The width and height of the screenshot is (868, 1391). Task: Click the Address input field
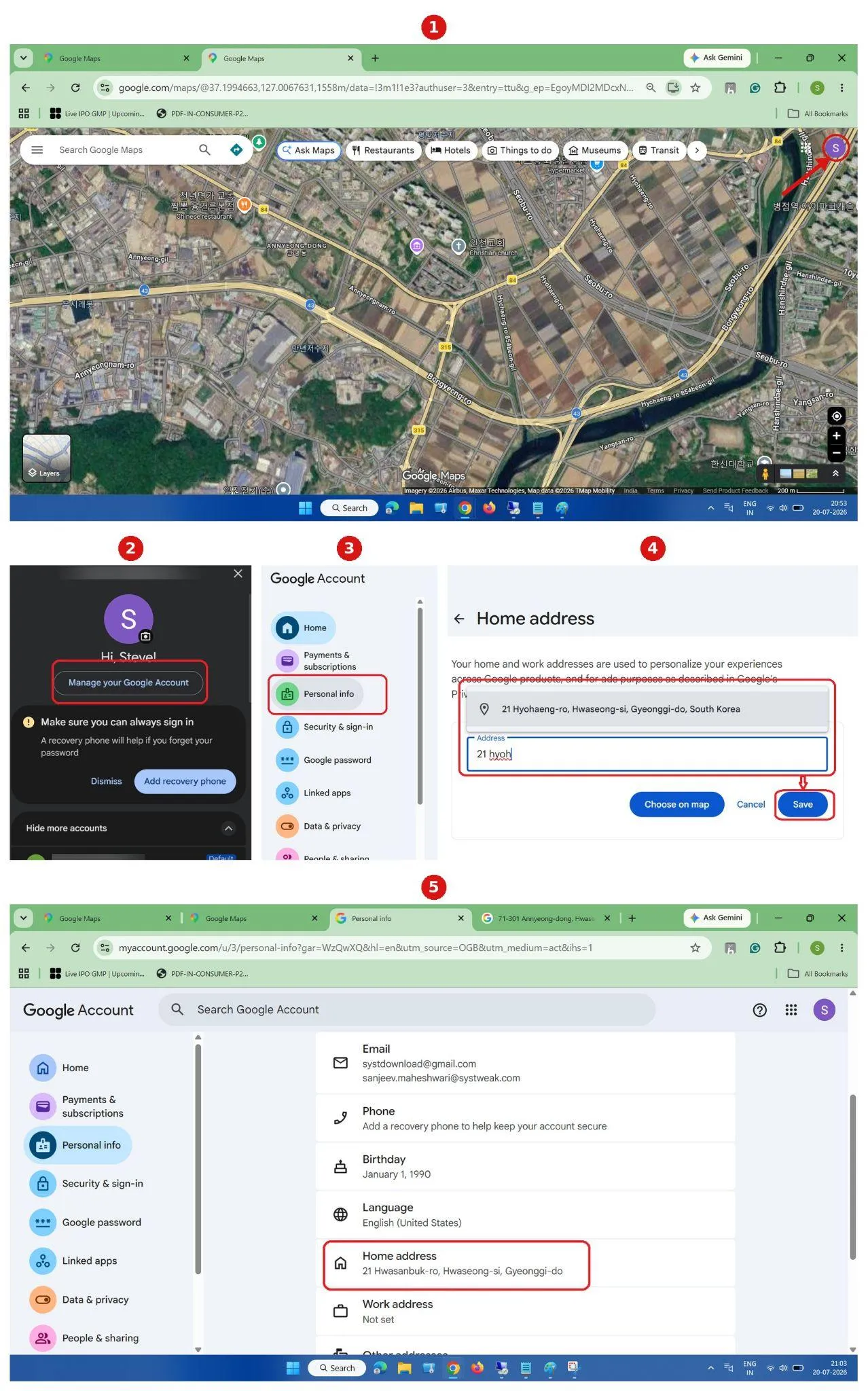pos(647,754)
